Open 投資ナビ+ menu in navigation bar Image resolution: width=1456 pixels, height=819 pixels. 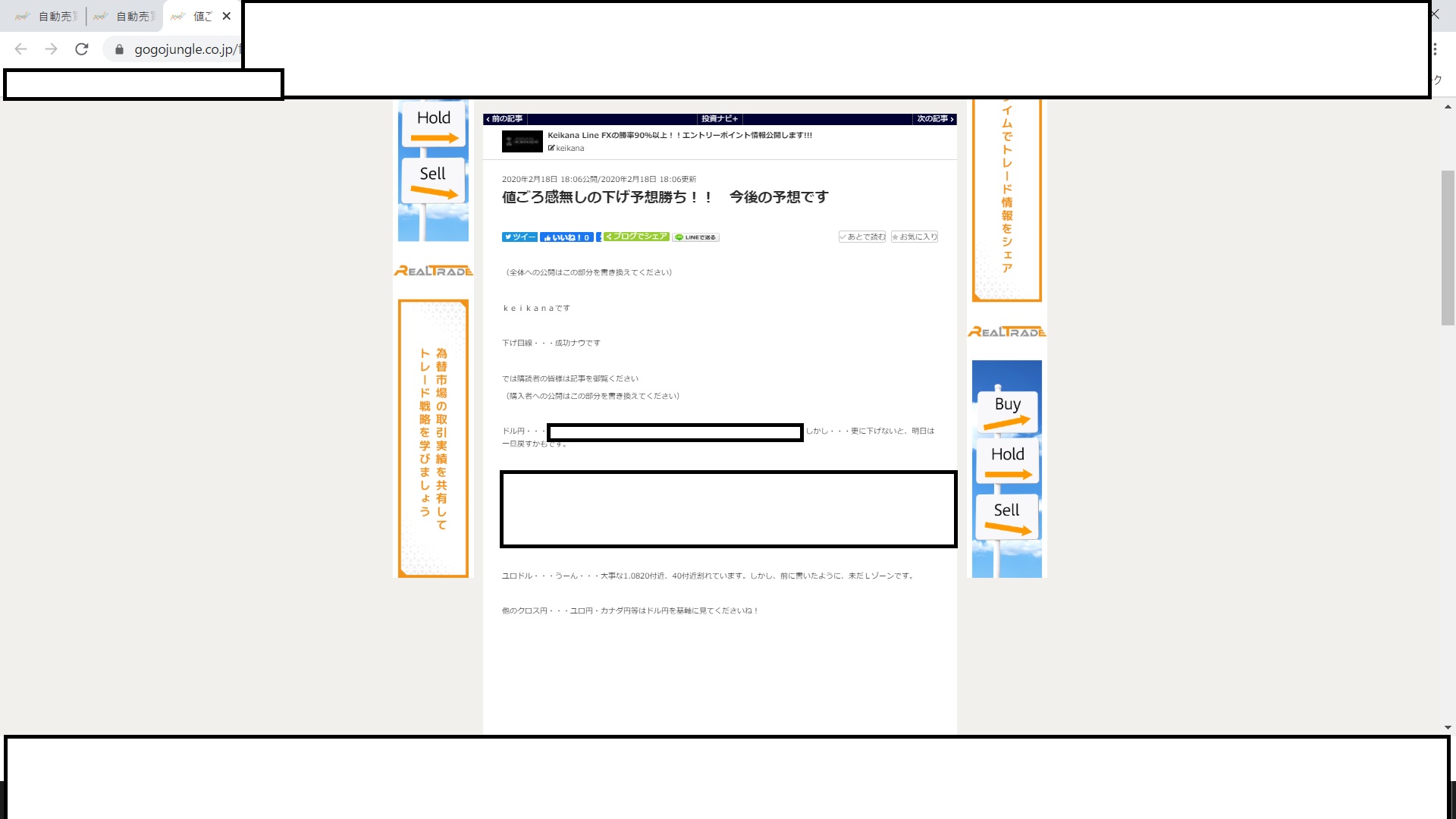coord(719,119)
